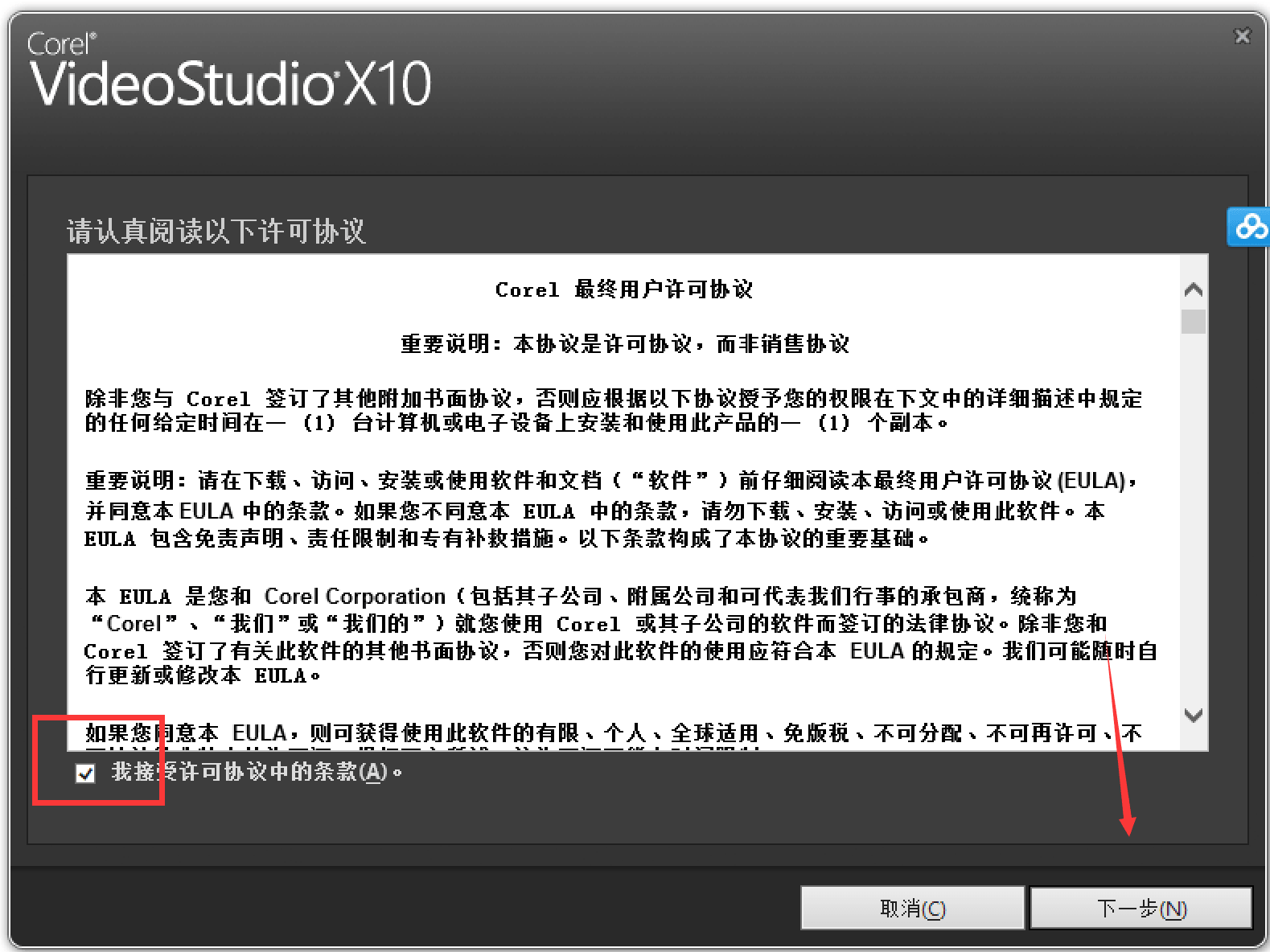Click the license scrollbar thumb
Image resolution: width=1270 pixels, height=952 pixels.
(1194, 322)
